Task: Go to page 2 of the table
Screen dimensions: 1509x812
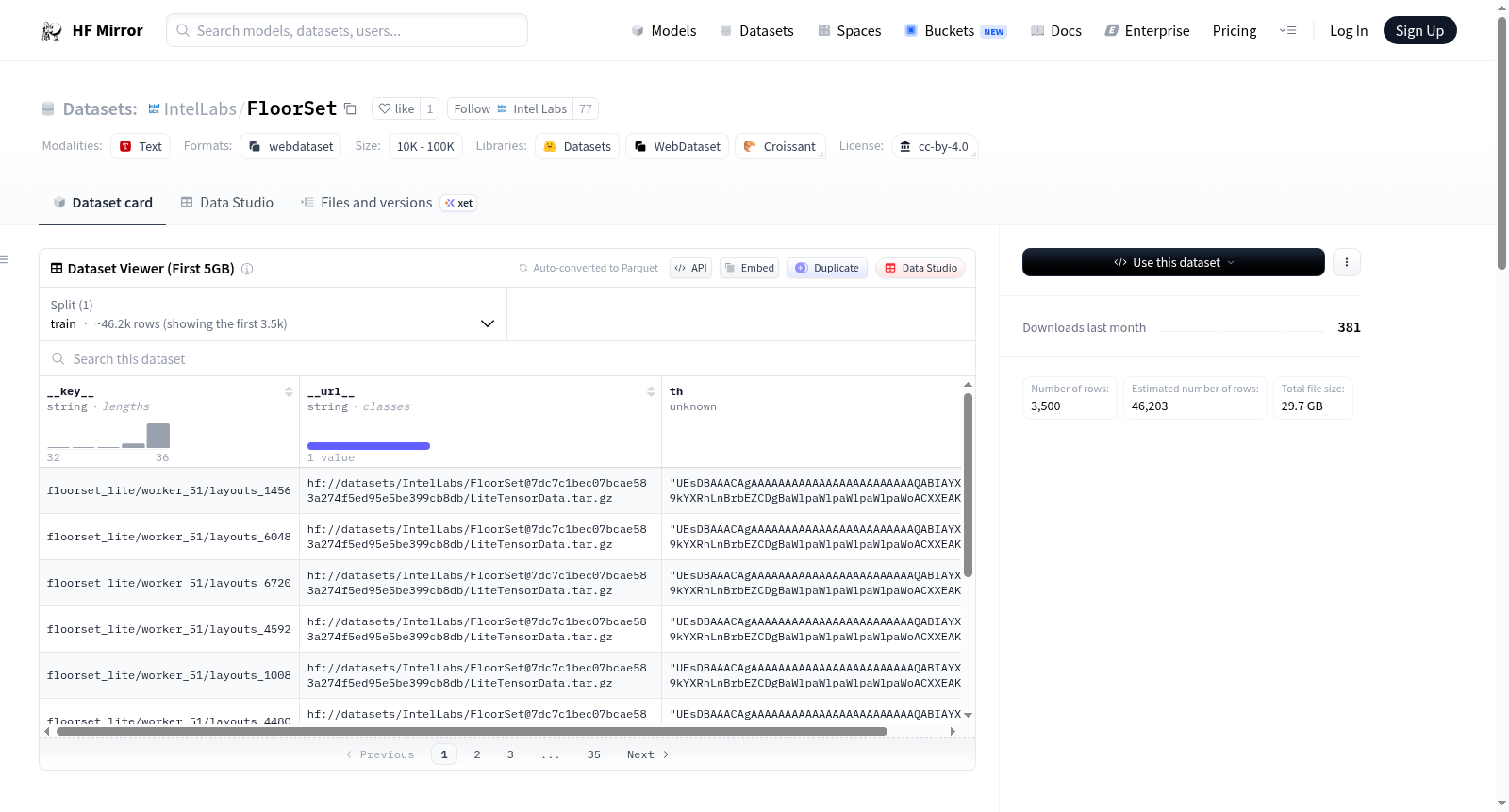Action: (477, 754)
